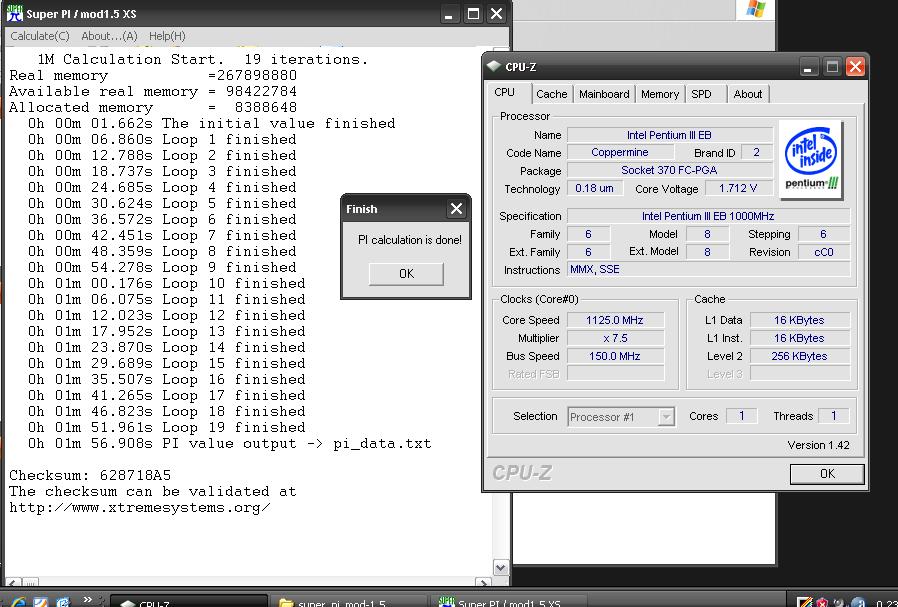Switch to the Cache tab in CPU-Z
This screenshot has height=607, width=898.
coord(552,94)
